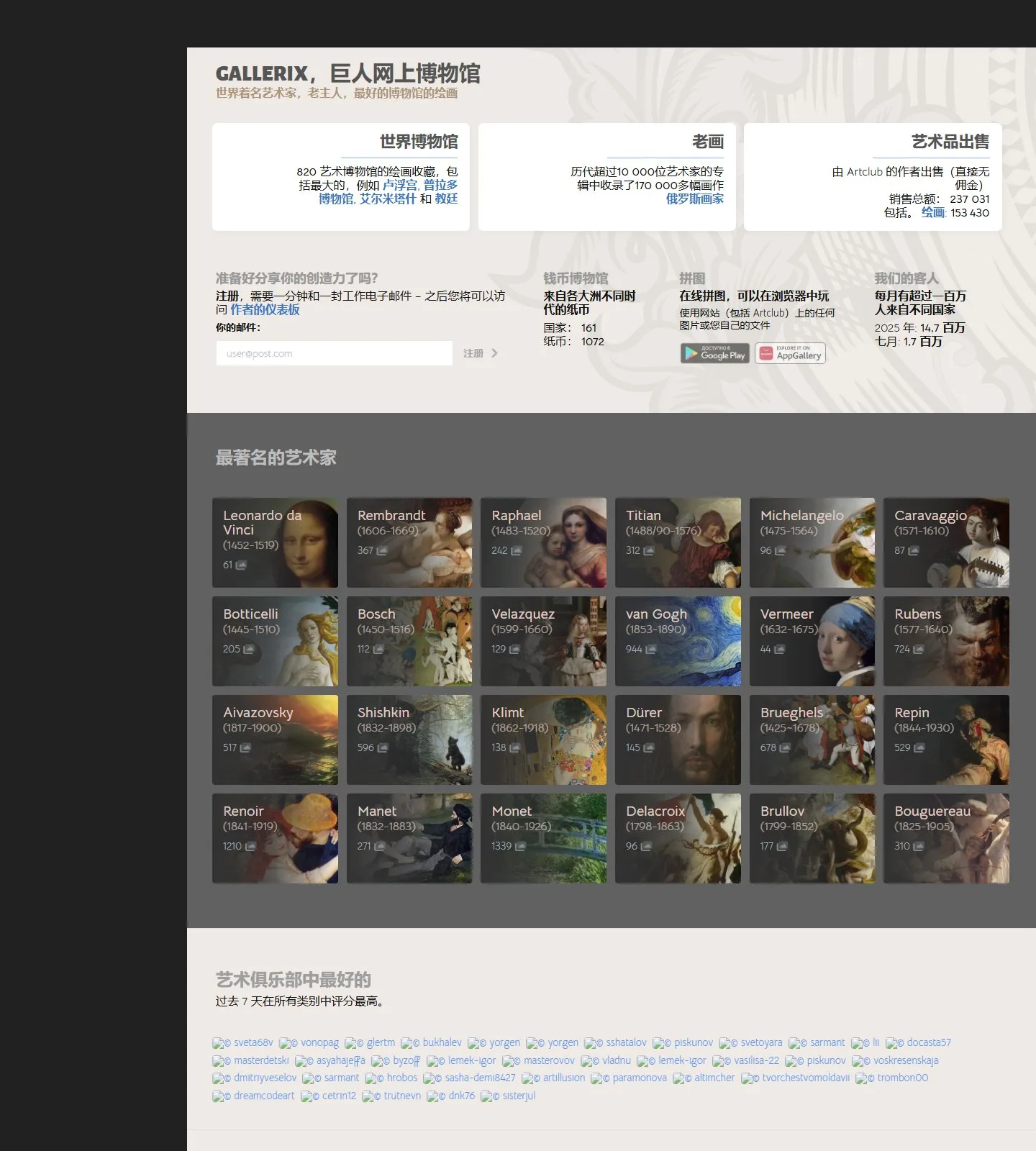Open the Dürer artist card
Image resolution: width=1036 pixels, height=1151 pixels.
click(x=678, y=740)
